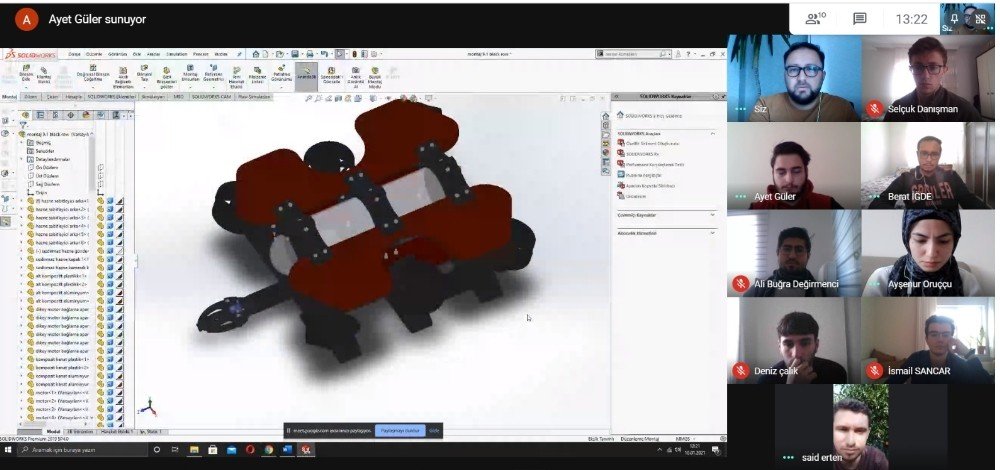Expand the Abonelik Hizmetleri section

tap(712, 233)
